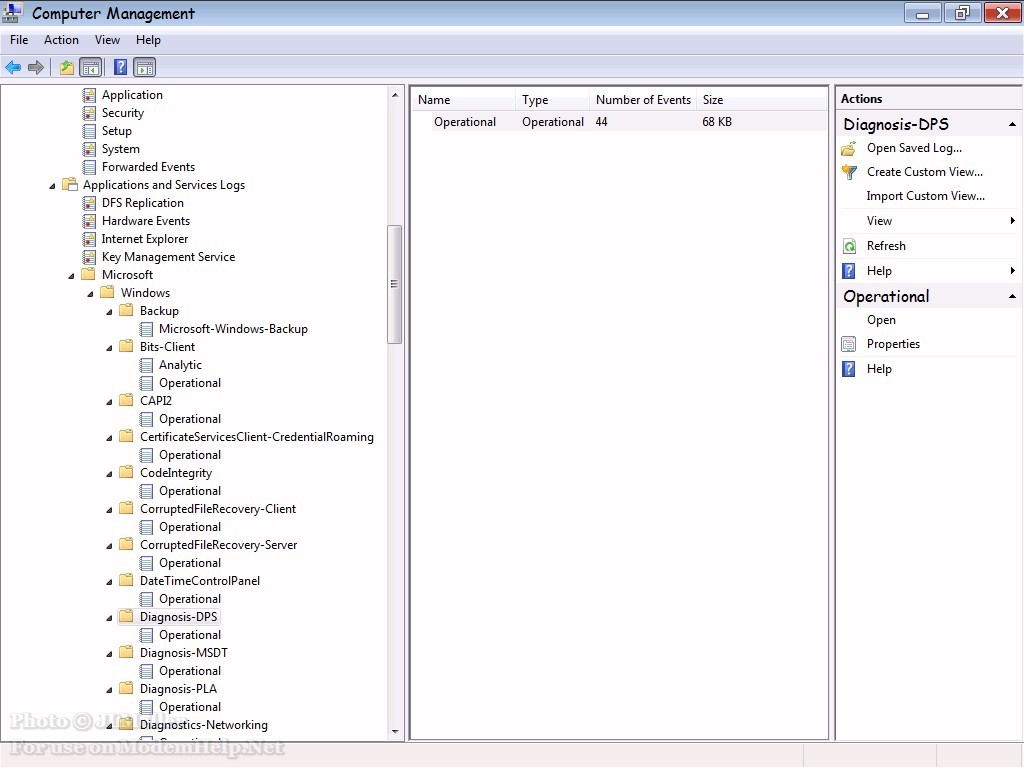1024x768 pixels.
Task: Toggle the Show/Hide Action Pane toolbar icon
Action: pos(144,67)
